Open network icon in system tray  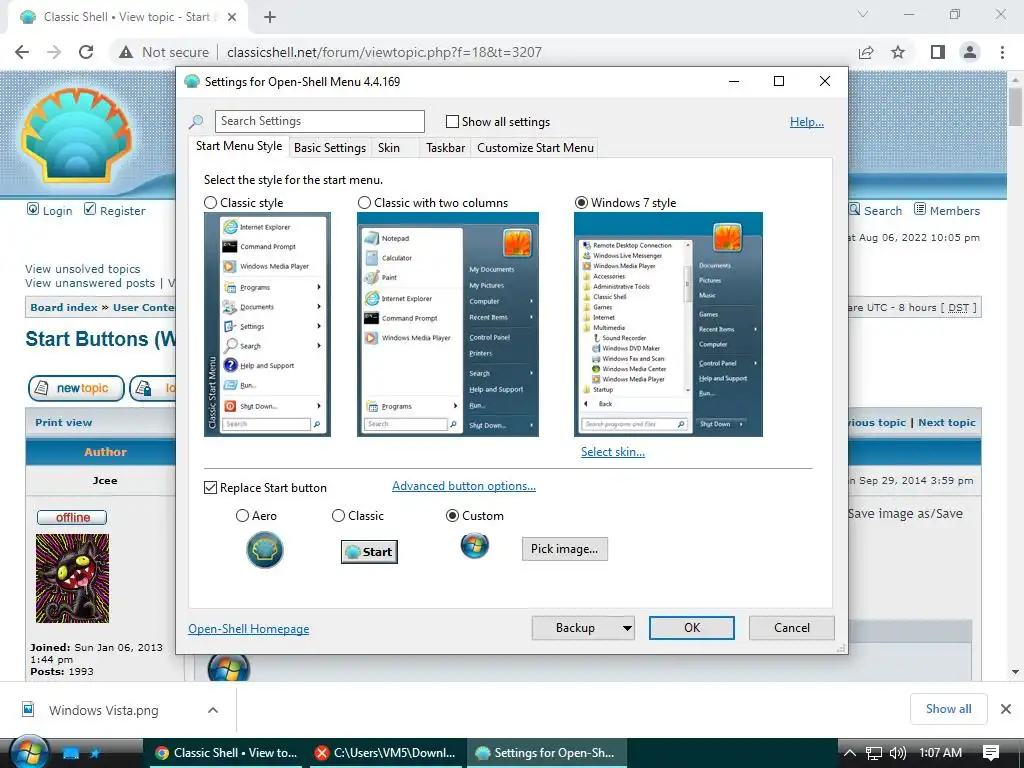pyautogui.click(x=874, y=753)
